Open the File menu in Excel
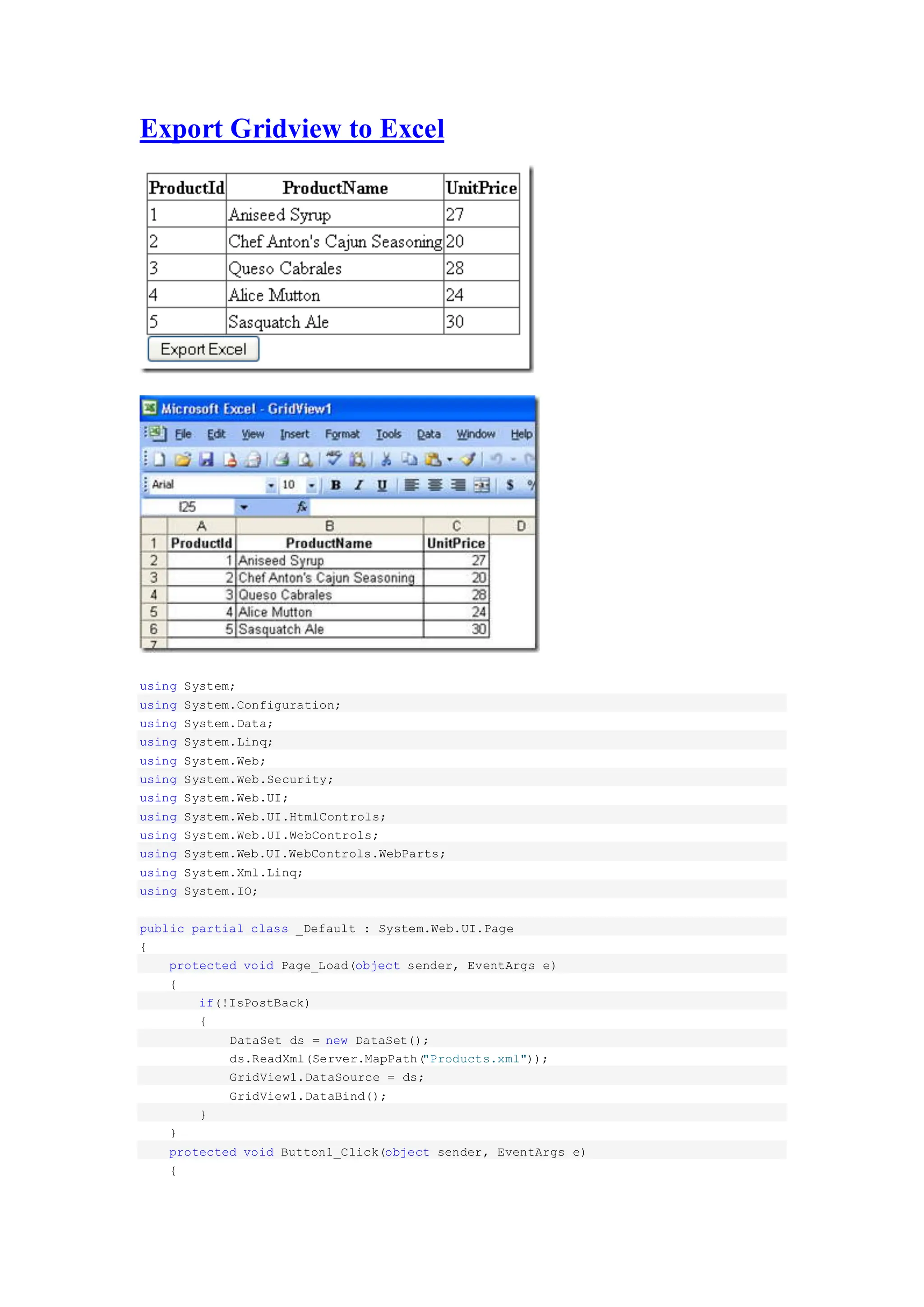924x1307 pixels. (183, 434)
